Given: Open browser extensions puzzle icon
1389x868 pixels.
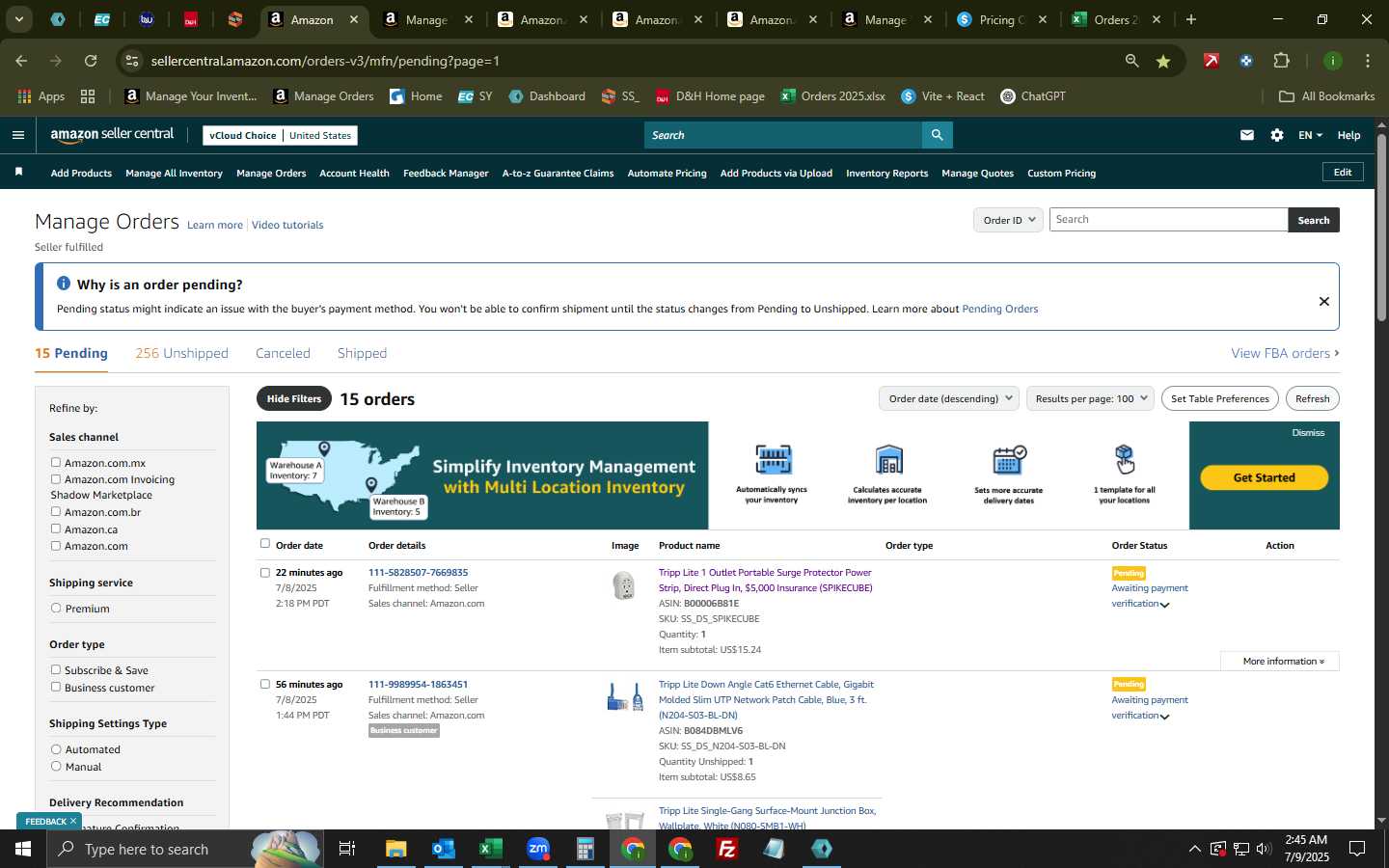Looking at the screenshot, I should coord(1281,61).
